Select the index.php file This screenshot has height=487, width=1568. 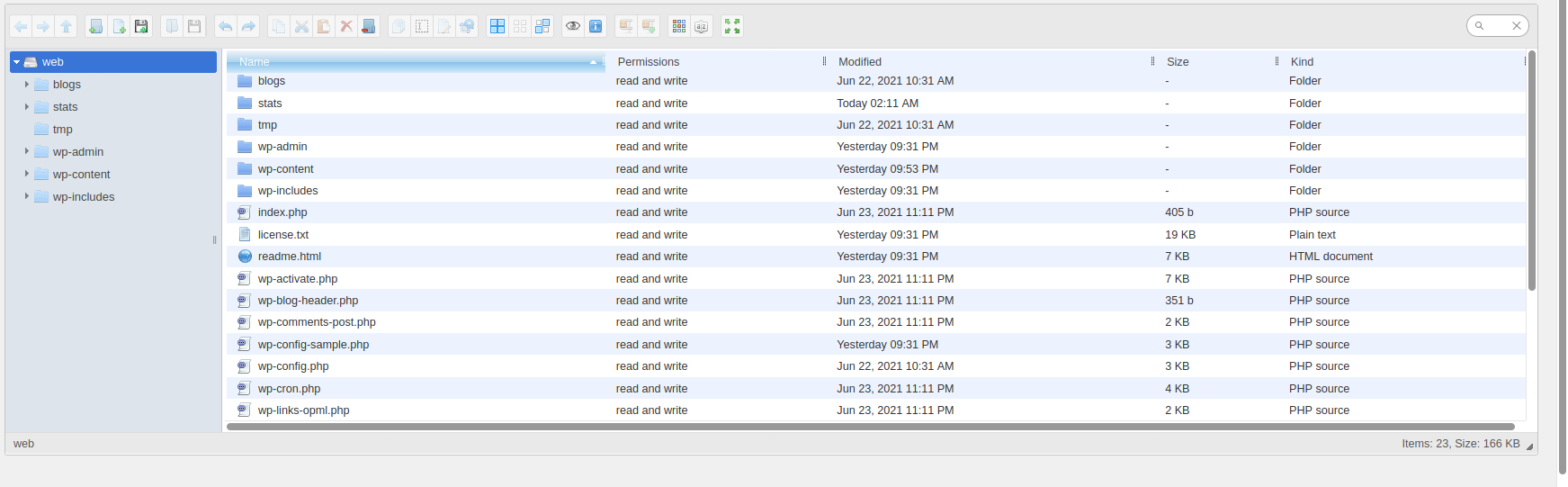pos(876,212)
